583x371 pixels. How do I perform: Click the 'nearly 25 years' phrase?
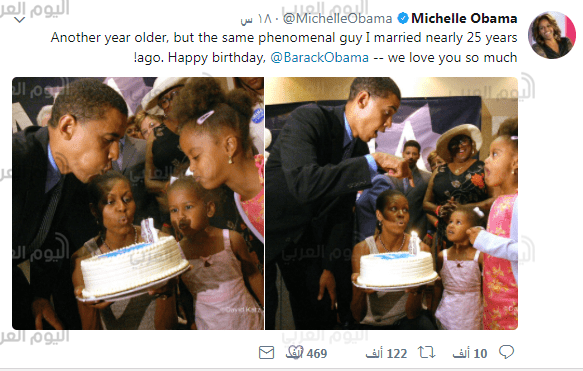point(471,38)
